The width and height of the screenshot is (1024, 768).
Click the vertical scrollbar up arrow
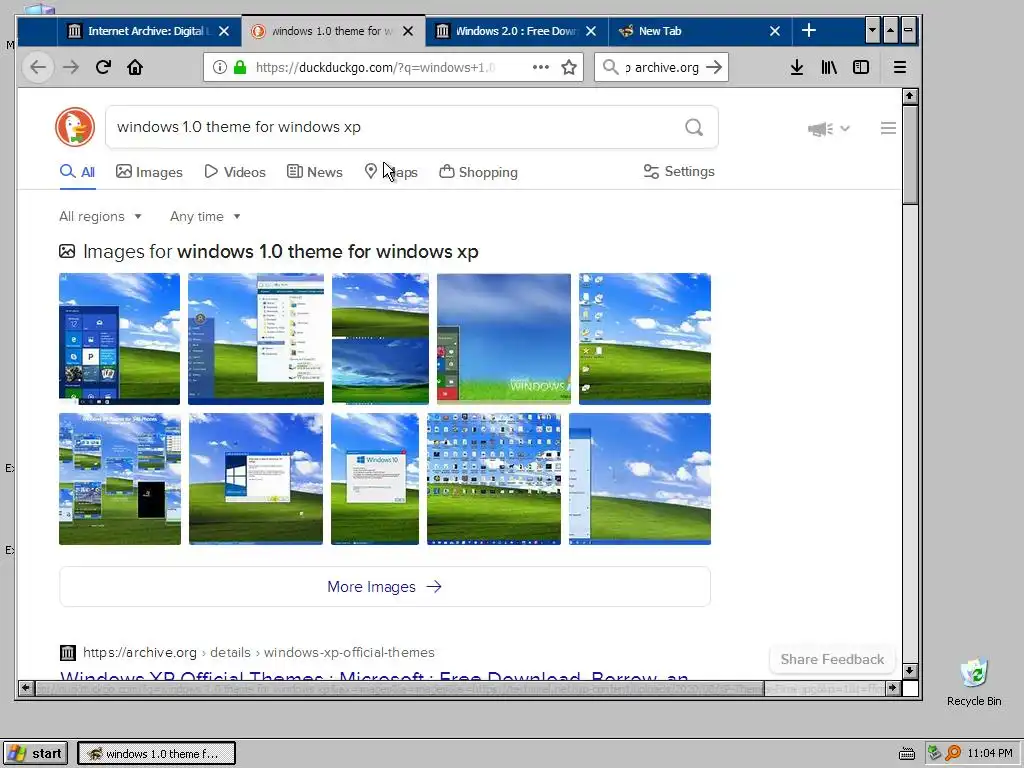point(910,96)
